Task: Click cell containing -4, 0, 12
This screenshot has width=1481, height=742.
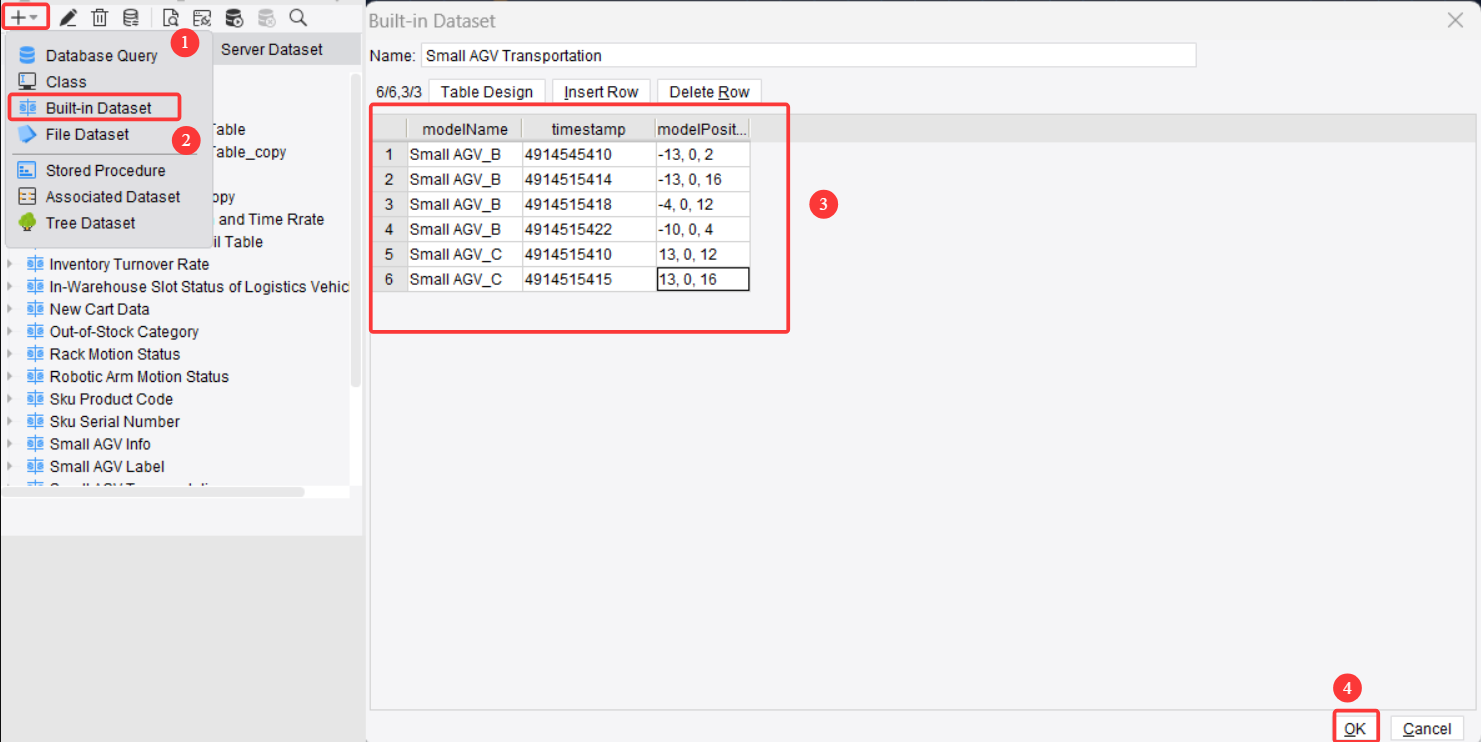Action: pos(702,204)
